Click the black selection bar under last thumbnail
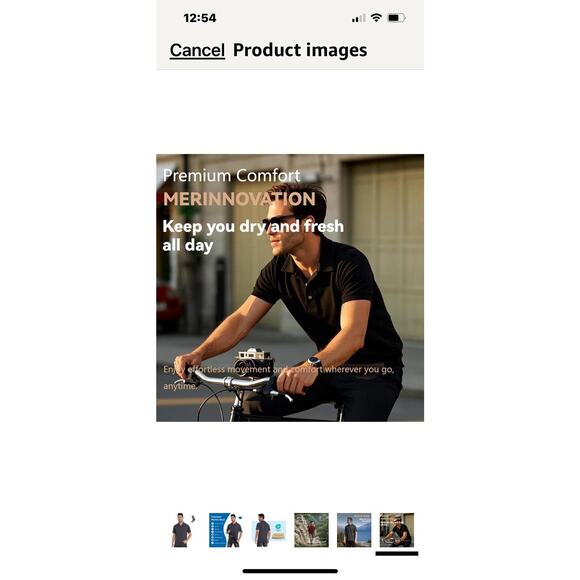 pos(397,554)
